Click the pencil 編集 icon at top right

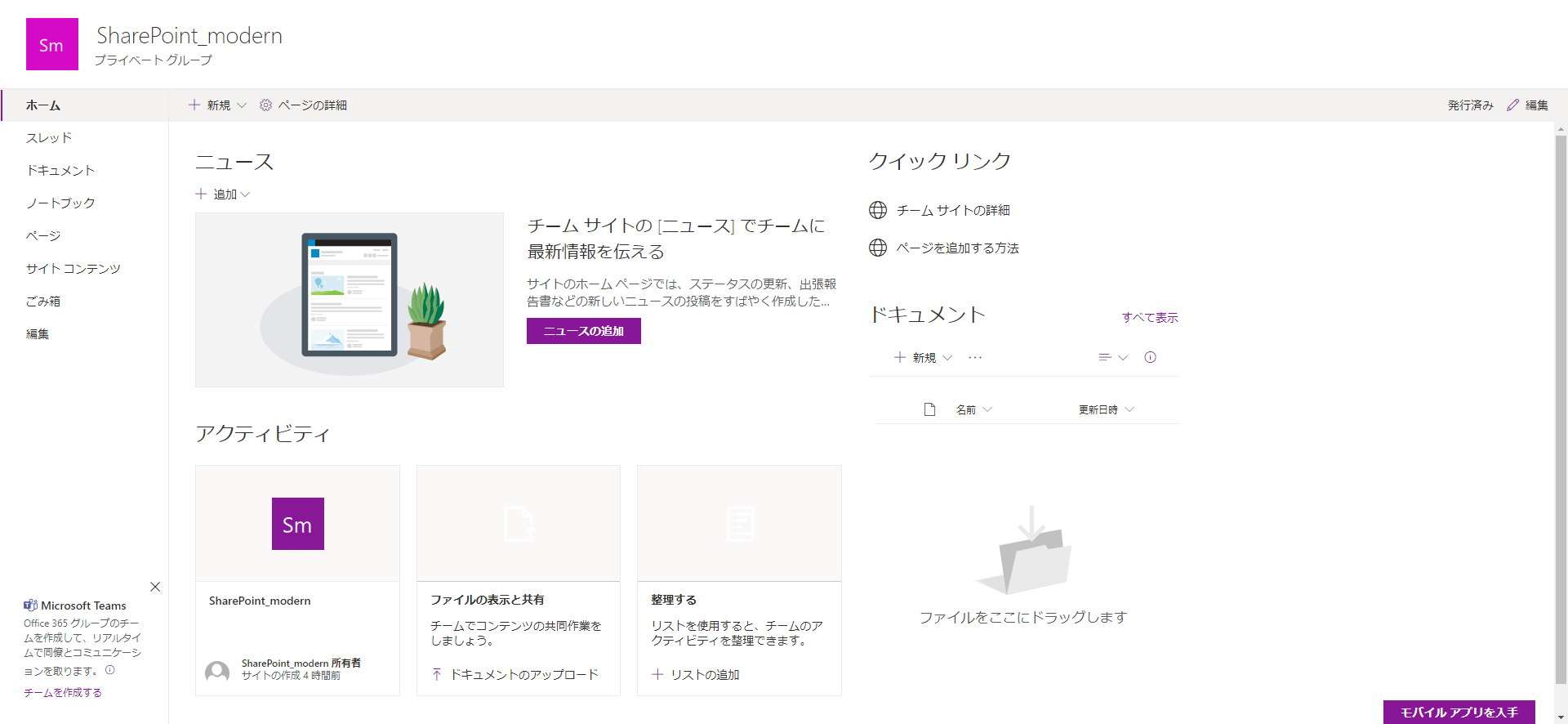(1512, 105)
